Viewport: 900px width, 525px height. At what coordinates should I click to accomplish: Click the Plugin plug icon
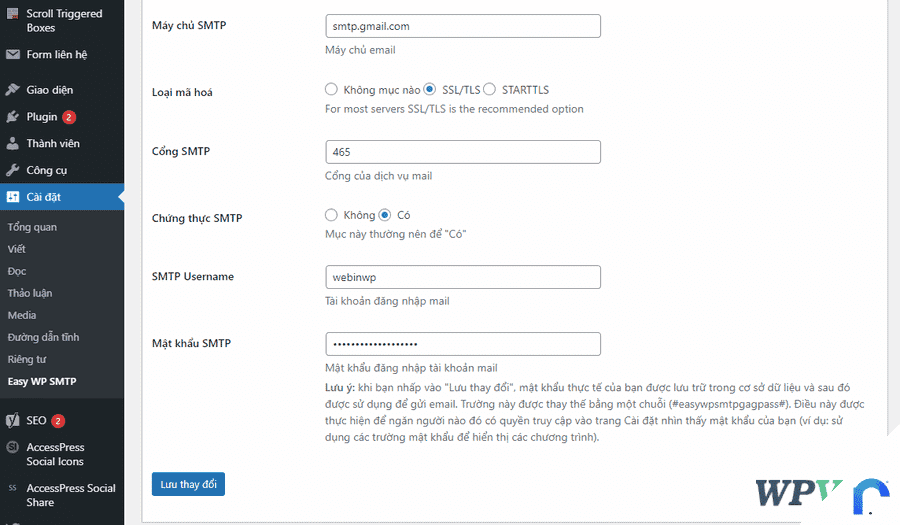coord(13,117)
